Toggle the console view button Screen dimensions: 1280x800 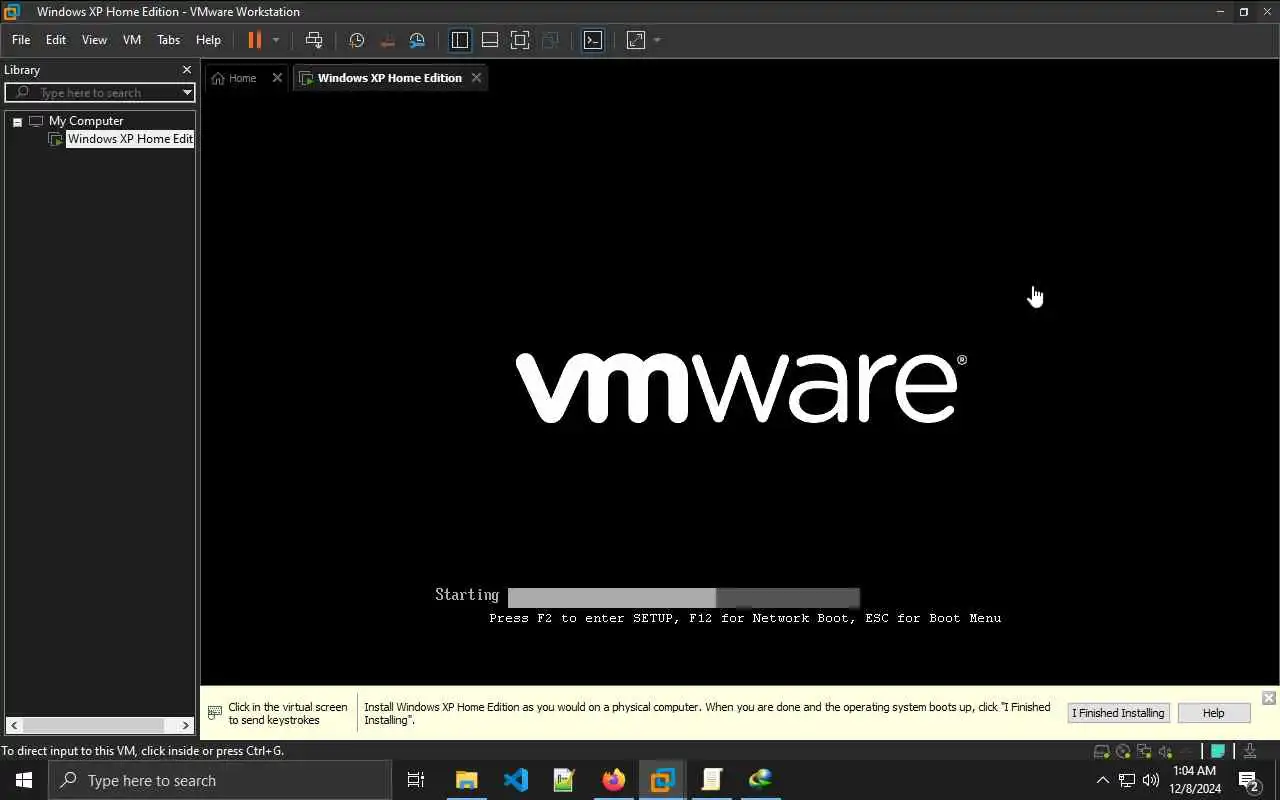pyautogui.click(x=593, y=40)
